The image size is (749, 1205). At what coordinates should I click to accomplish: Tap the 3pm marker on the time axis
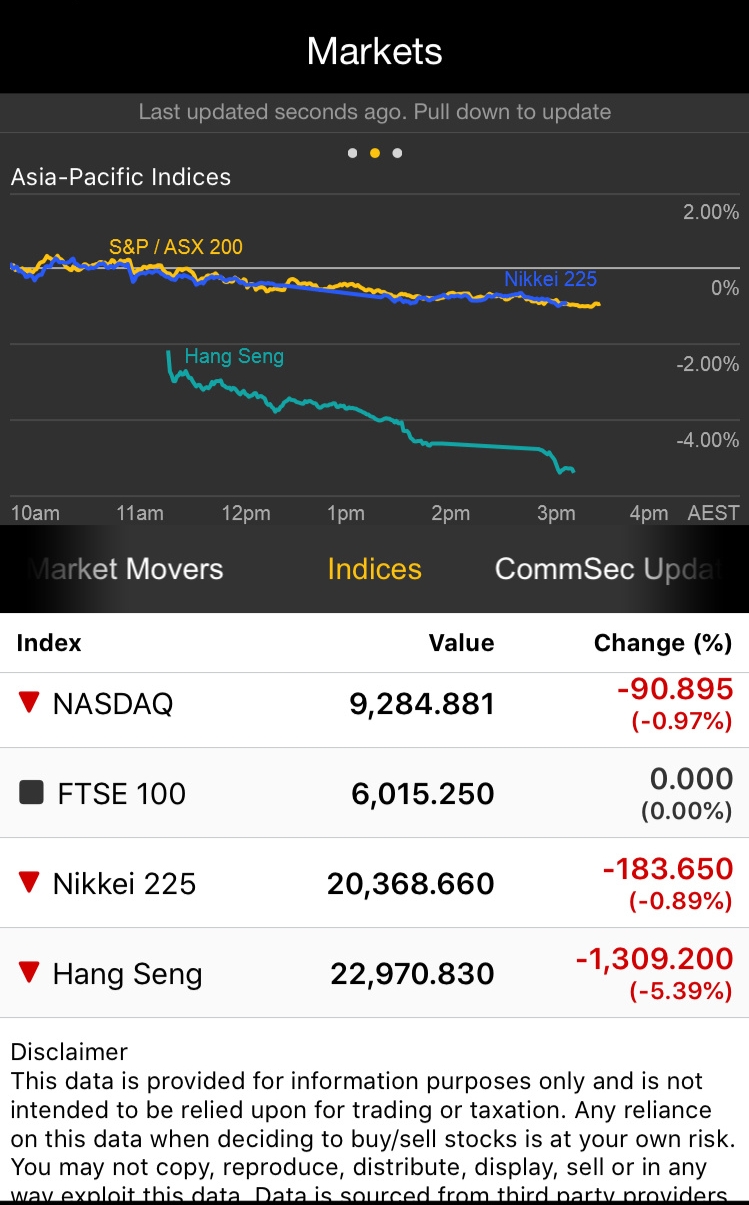(x=556, y=513)
